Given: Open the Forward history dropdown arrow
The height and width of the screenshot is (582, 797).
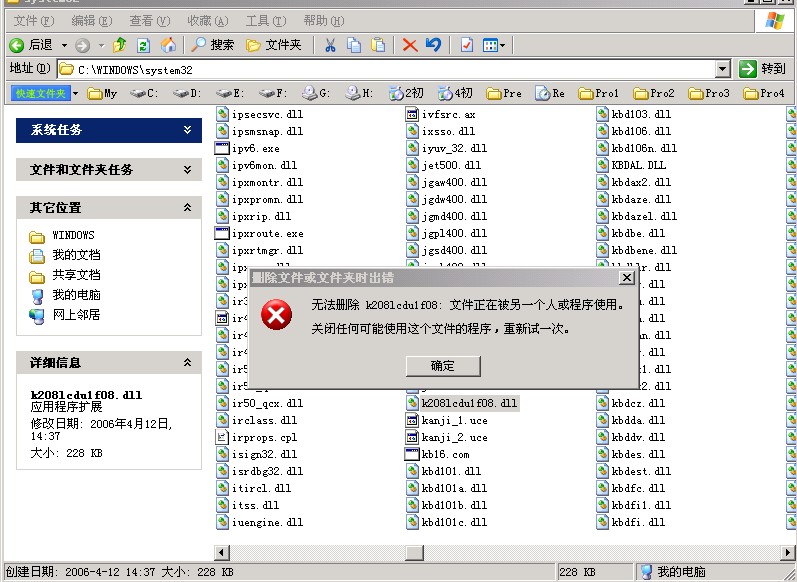Looking at the screenshot, I should 102,46.
